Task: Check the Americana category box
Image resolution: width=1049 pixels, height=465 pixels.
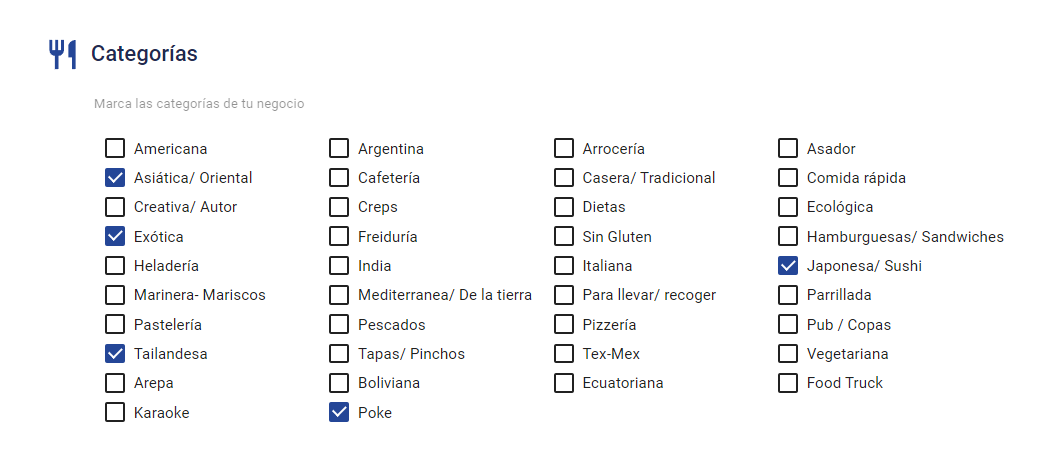Action: click(x=115, y=149)
